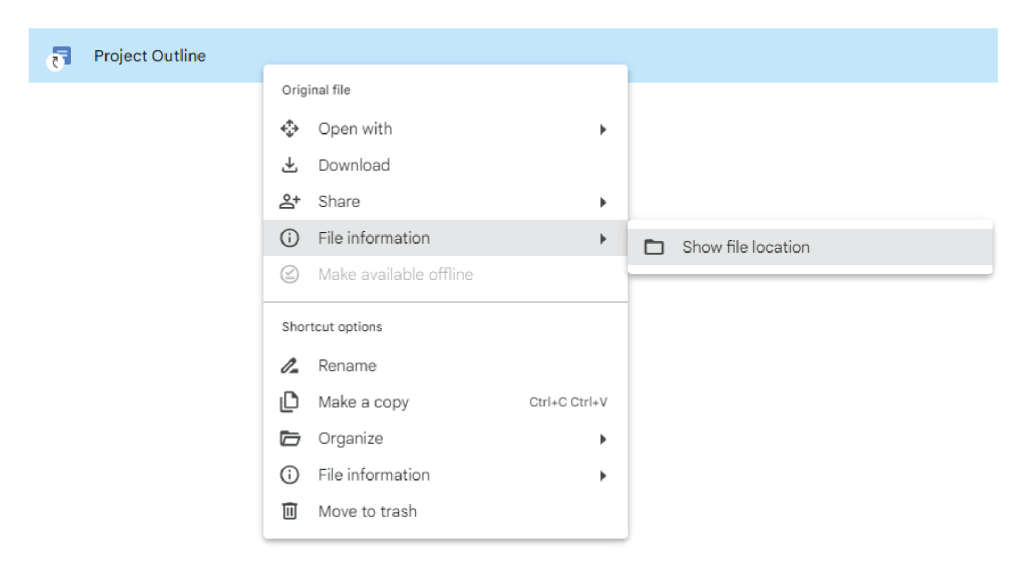This screenshot has height=576, width=1024.
Task: Select Show file location from the submenu
Action: 740,247
